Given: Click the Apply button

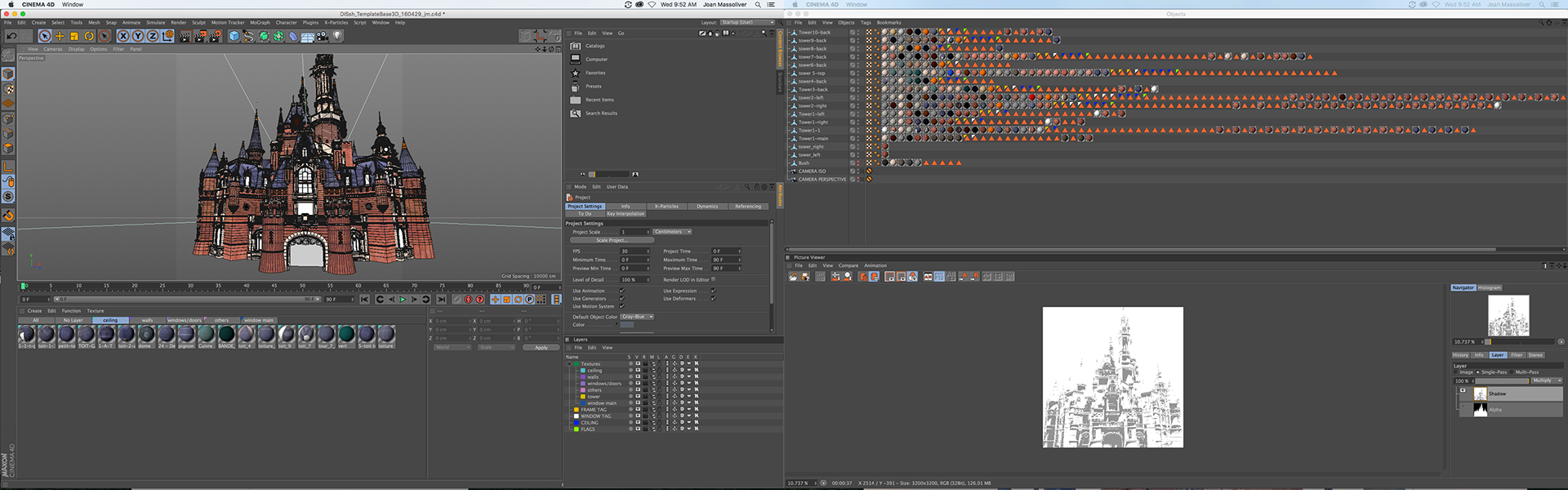Looking at the screenshot, I should (x=541, y=347).
